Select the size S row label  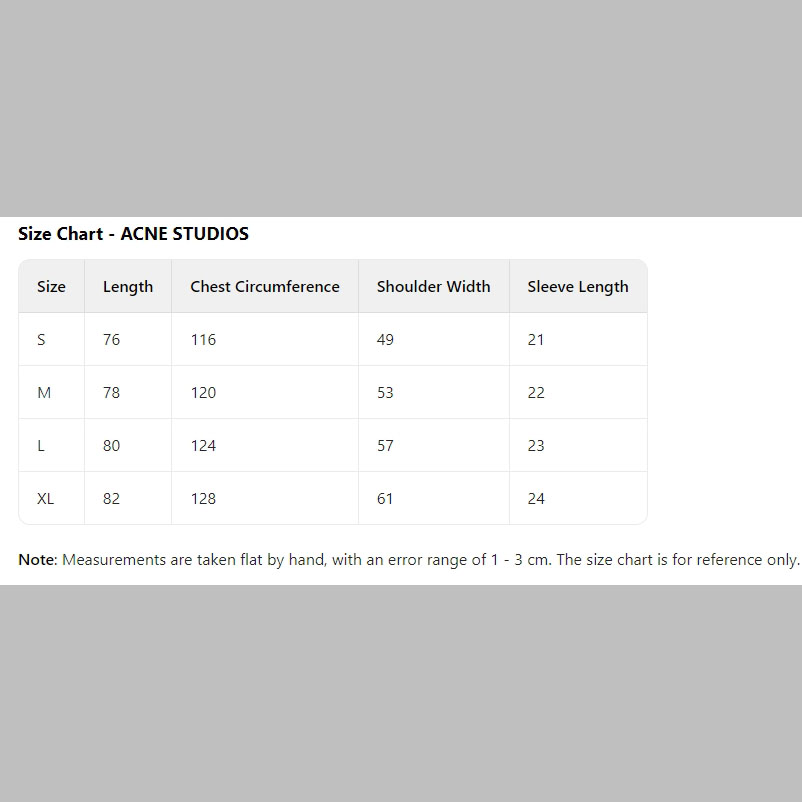41,340
